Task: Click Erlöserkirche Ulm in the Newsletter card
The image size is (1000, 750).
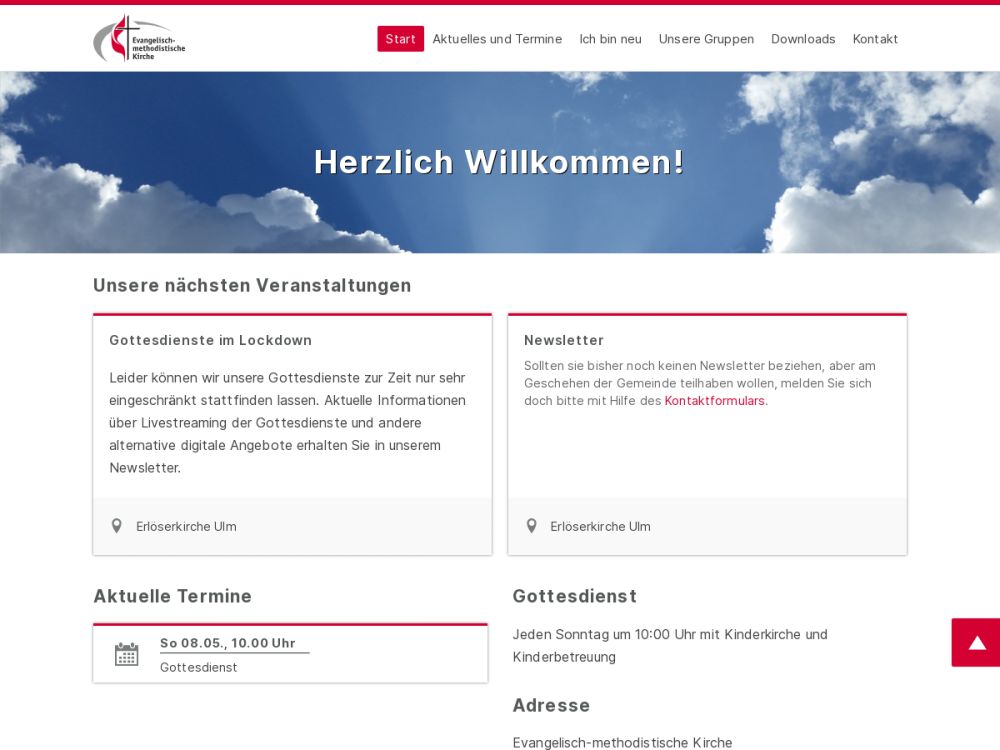Action: (x=600, y=526)
